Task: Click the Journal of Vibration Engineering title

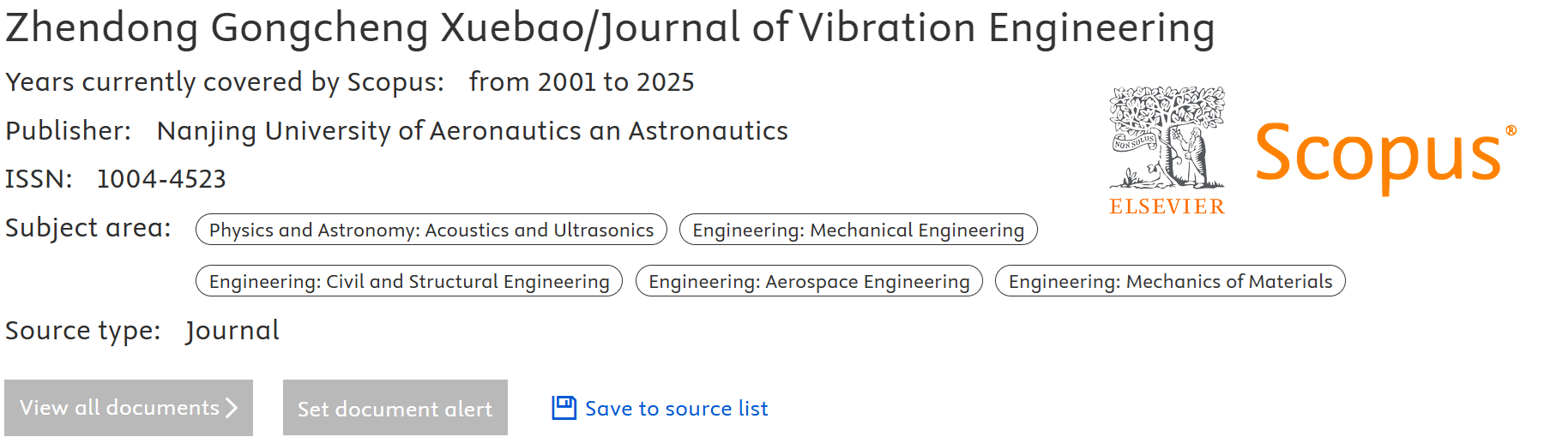Action: coord(610,27)
